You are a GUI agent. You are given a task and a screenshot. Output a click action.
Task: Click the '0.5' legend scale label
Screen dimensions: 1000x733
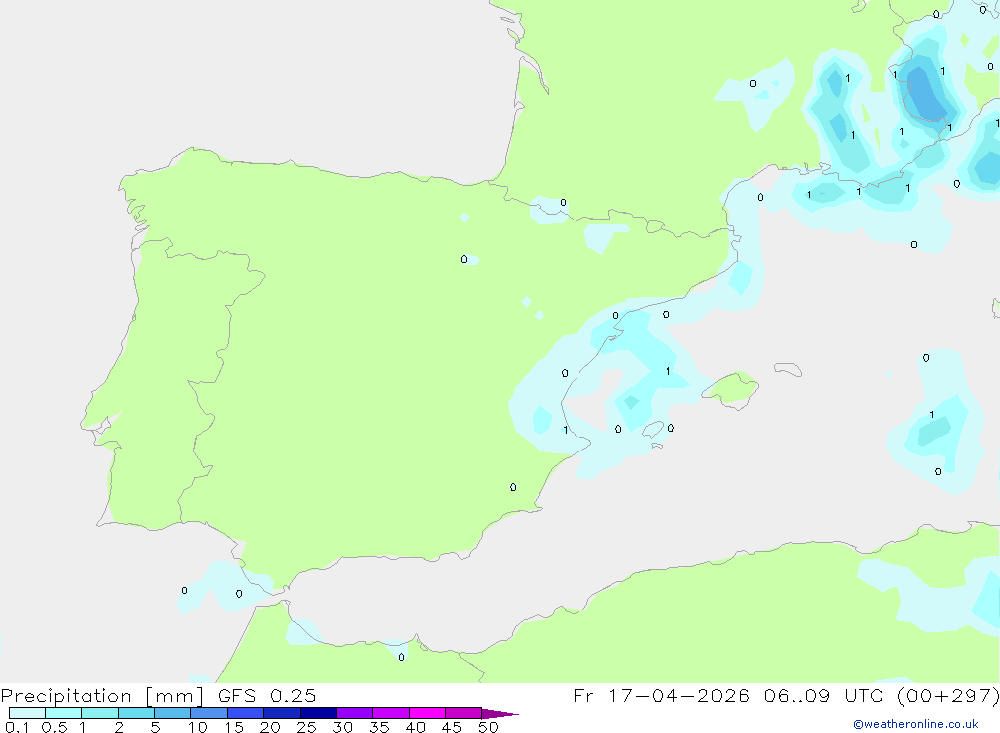point(54,727)
